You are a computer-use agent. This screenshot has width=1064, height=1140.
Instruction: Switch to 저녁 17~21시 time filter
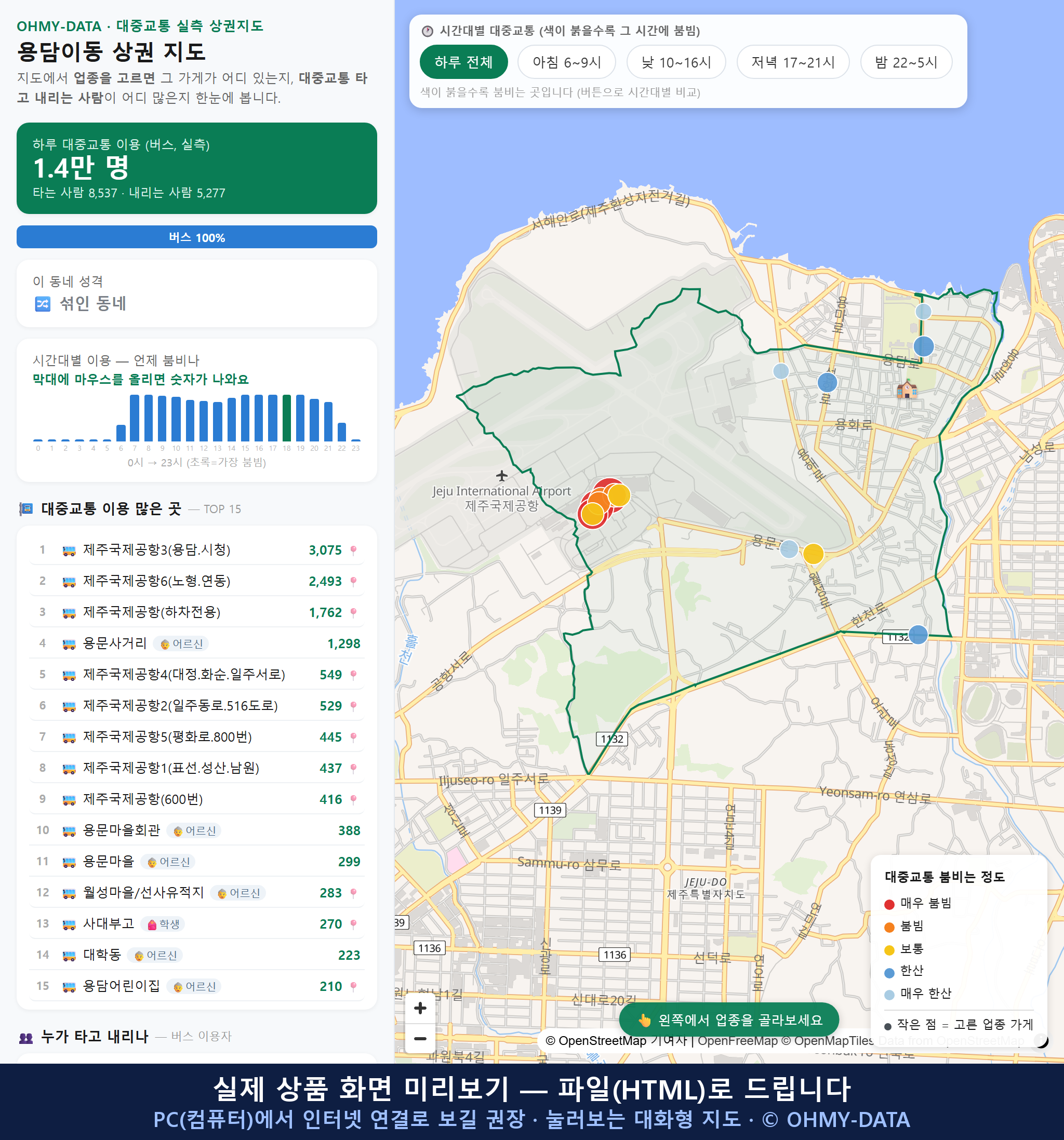pos(793,62)
